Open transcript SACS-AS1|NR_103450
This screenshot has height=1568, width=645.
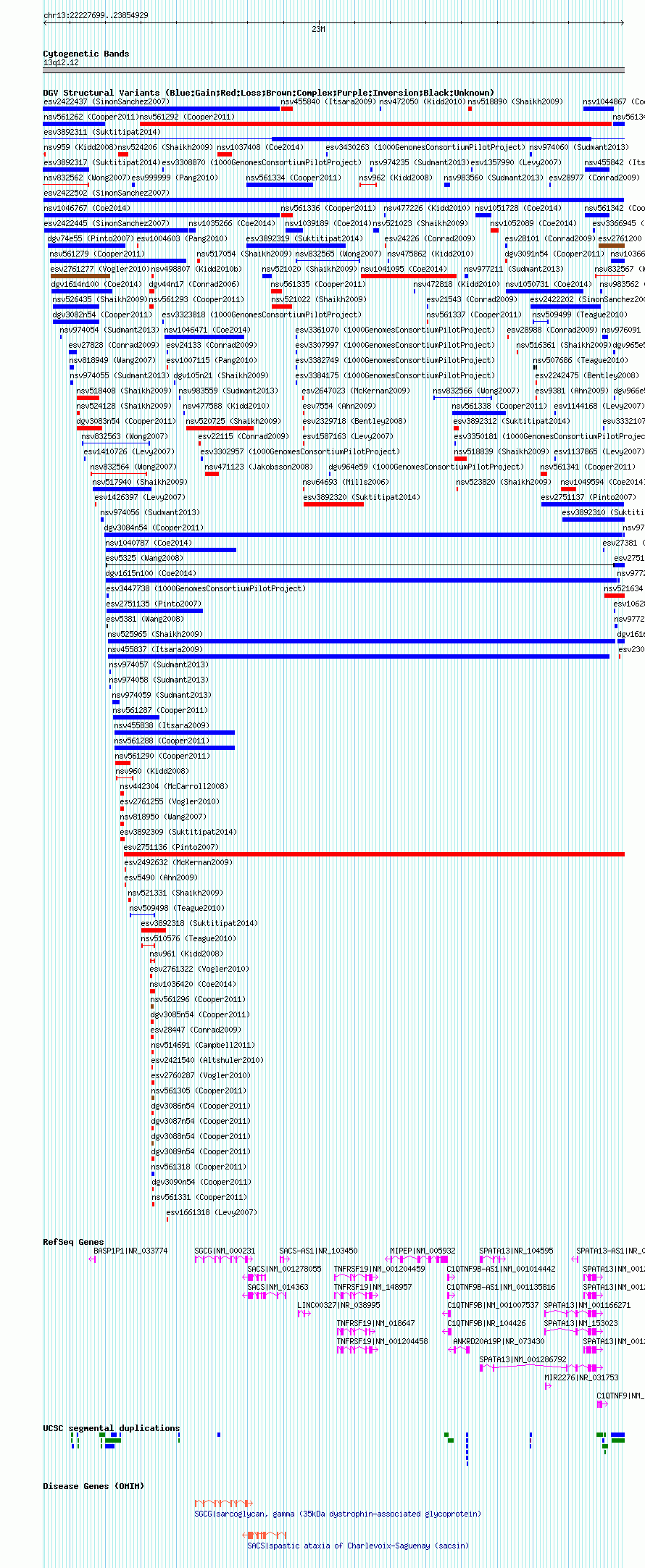click(318, 1251)
